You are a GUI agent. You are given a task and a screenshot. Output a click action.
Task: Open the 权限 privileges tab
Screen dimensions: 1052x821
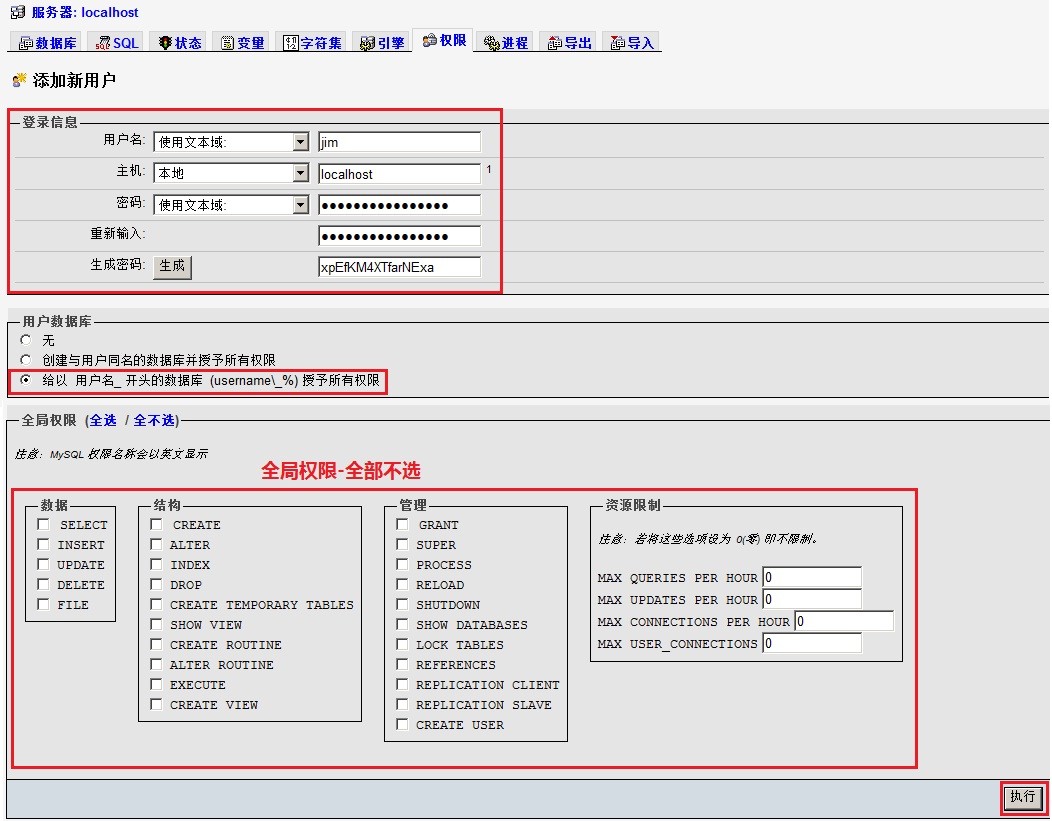point(444,41)
